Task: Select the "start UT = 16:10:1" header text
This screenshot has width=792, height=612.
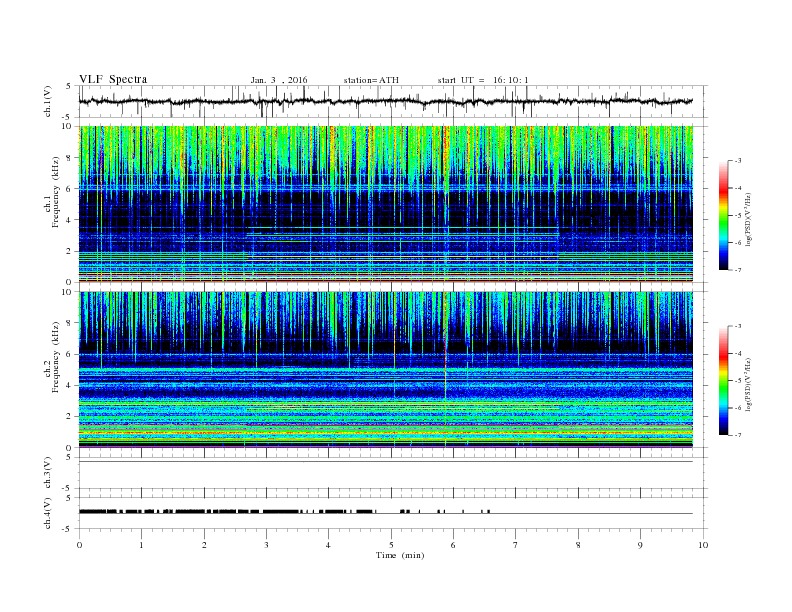Action: tap(483, 80)
